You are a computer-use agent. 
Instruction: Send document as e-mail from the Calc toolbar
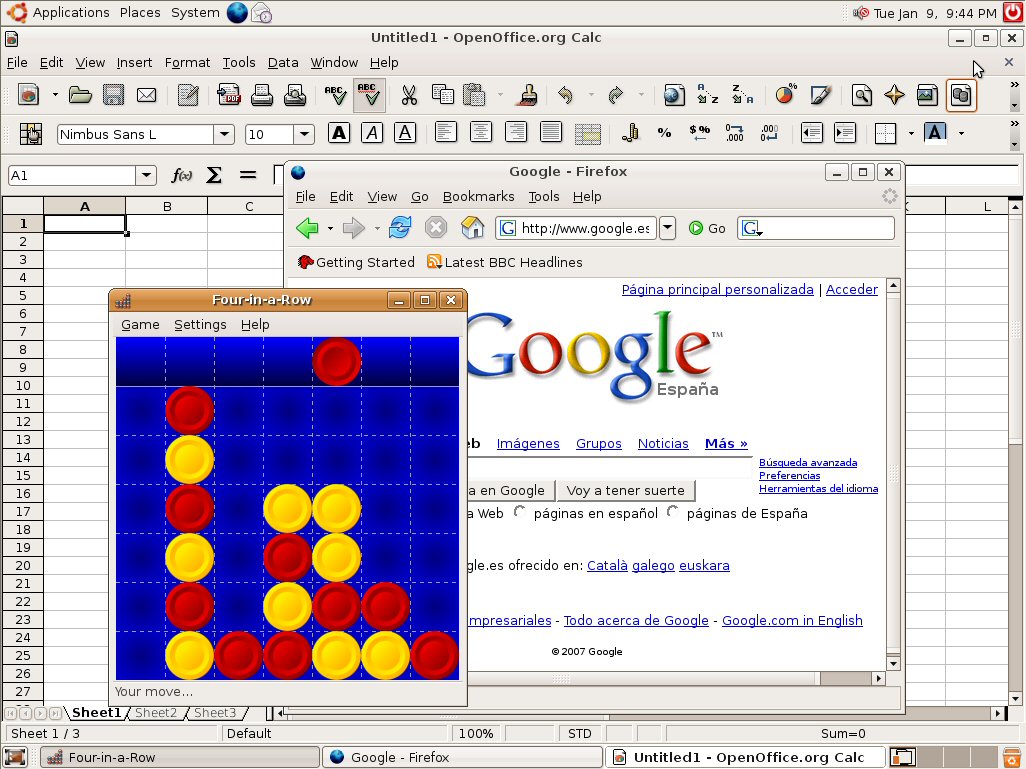coord(147,96)
